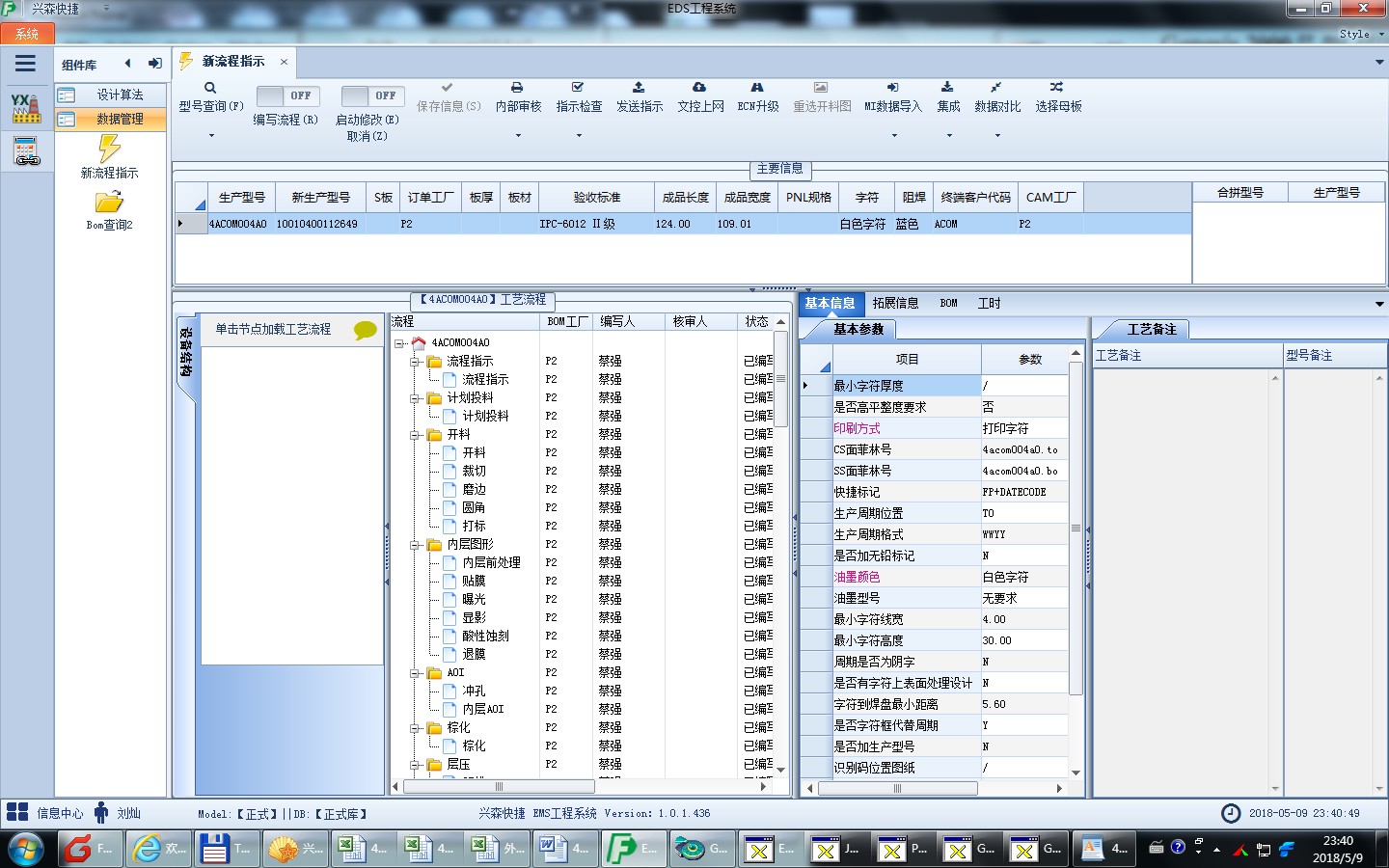1389x868 pixels.
Task: Click 保存信息 checkmark icon
Action: click(x=447, y=88)
